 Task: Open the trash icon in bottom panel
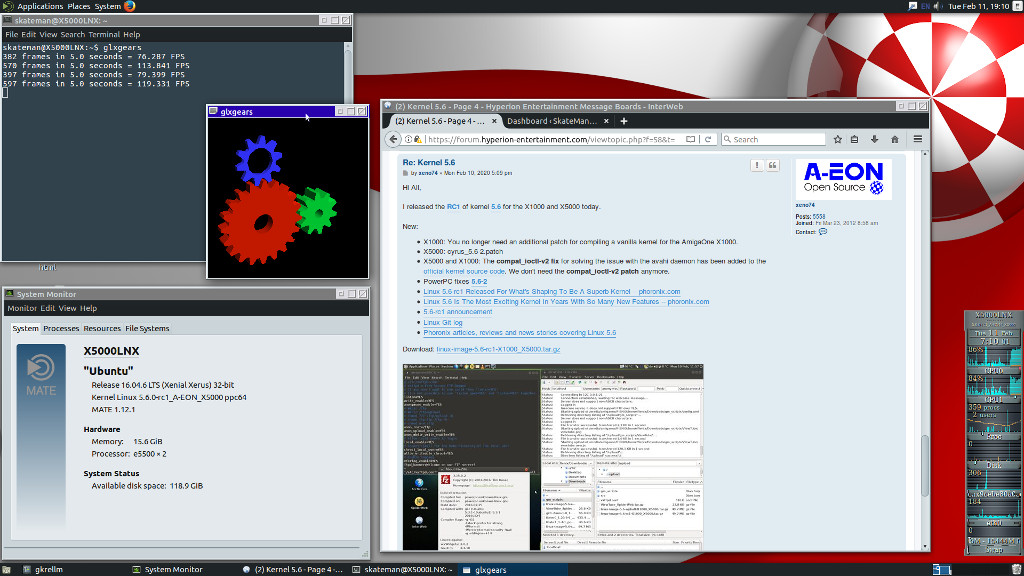(x=1016, y=569)
